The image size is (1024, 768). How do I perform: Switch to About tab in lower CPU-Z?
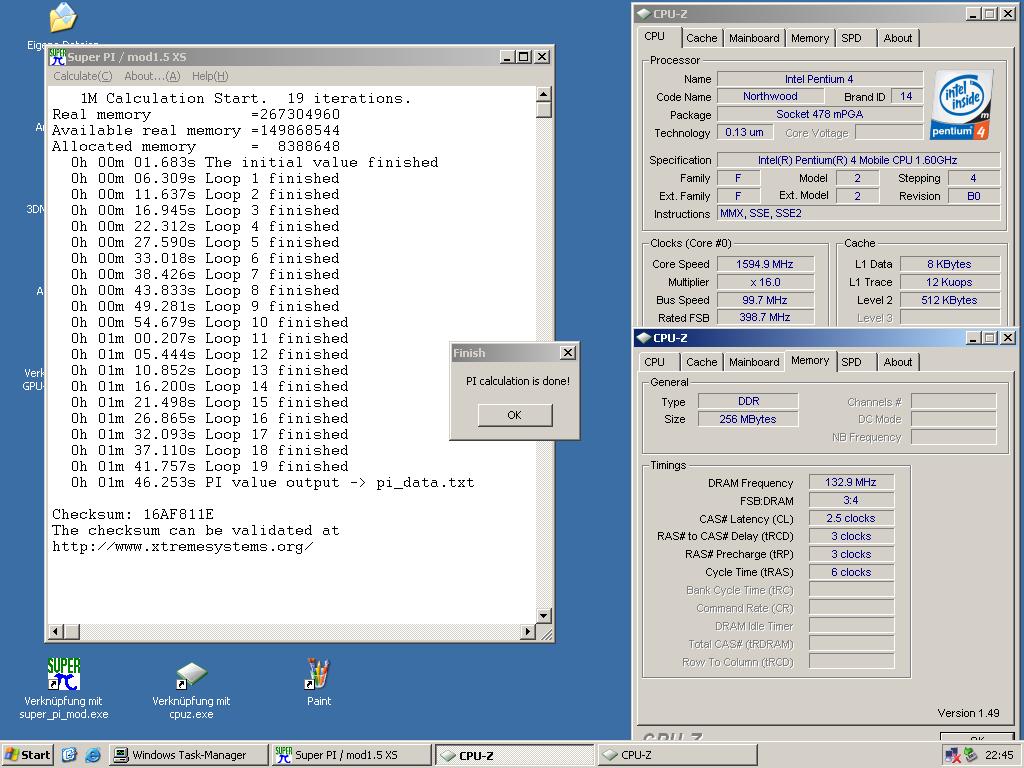coord(897,362)
